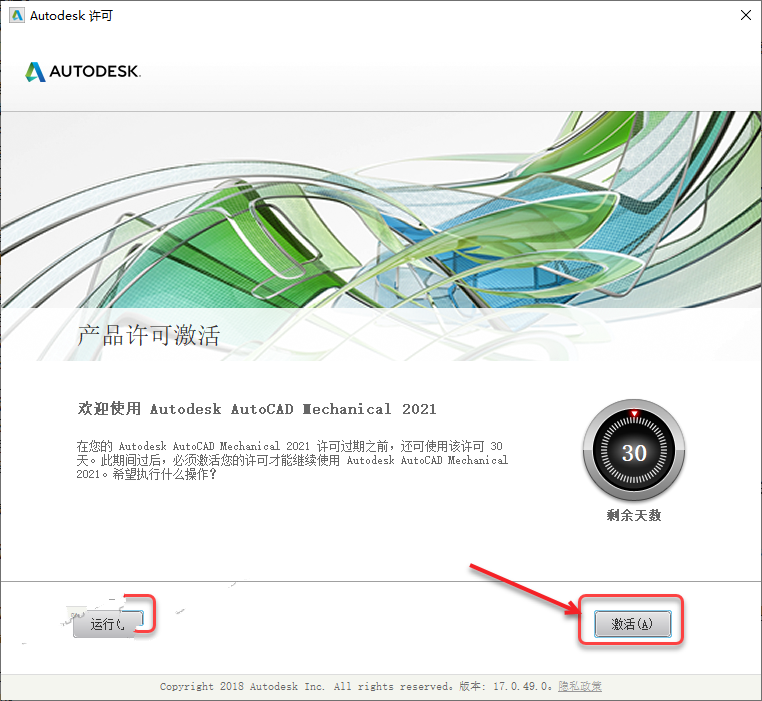Click the 30 days remaining dial
Viewport: 762px width, 701px height.
point(634,451)
